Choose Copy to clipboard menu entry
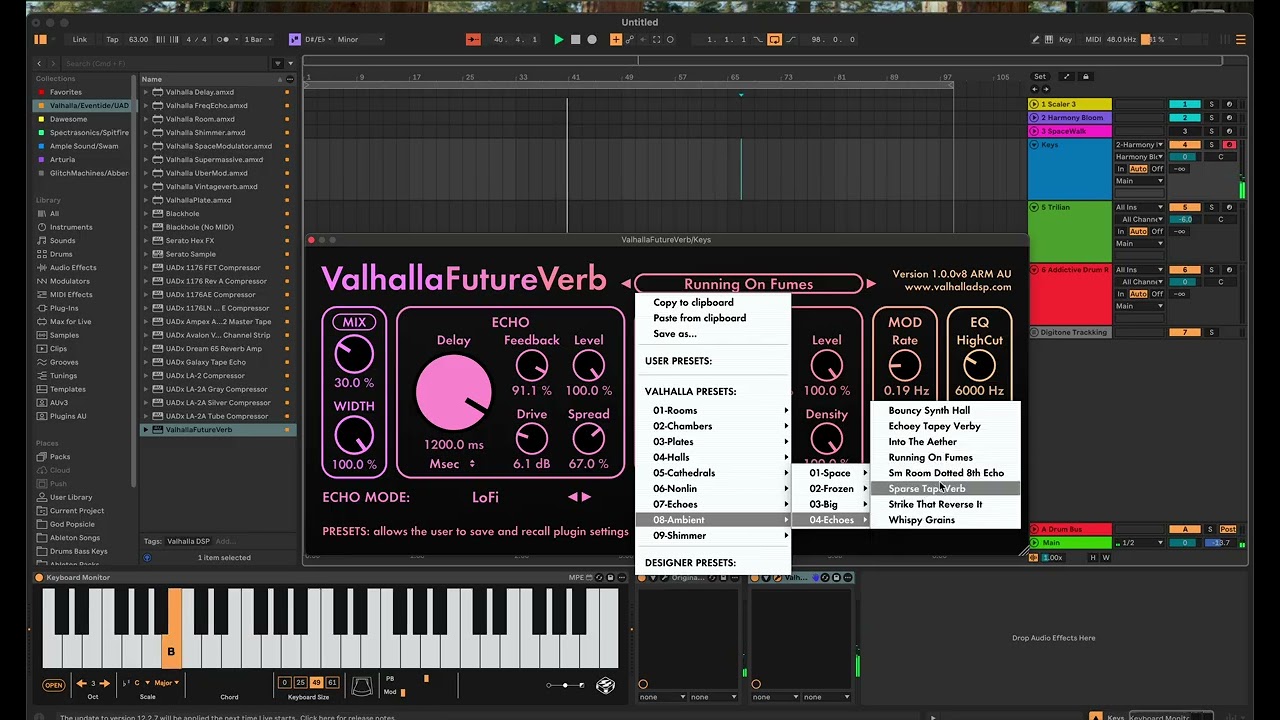 click(693, 302)
